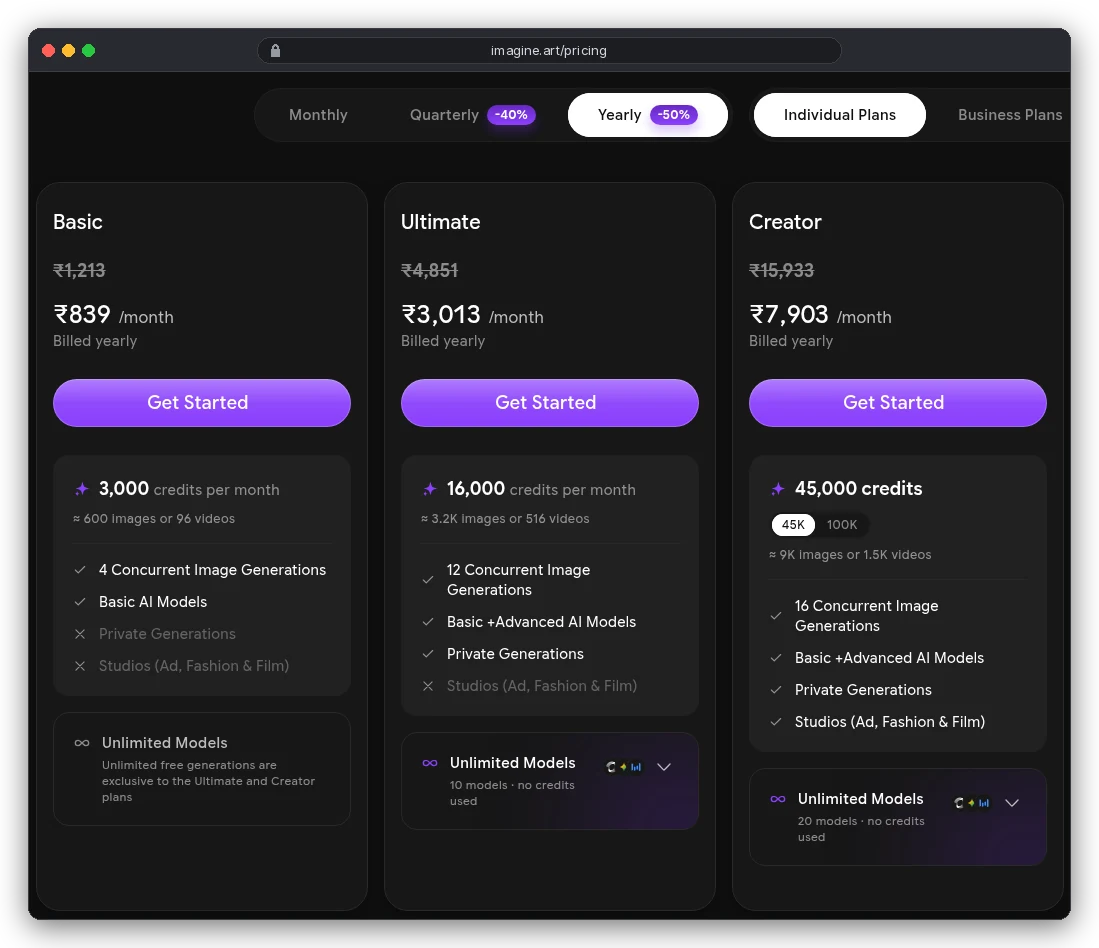
Task: Click checkmark beside Creator plan Studios
Action: point(776,722)
